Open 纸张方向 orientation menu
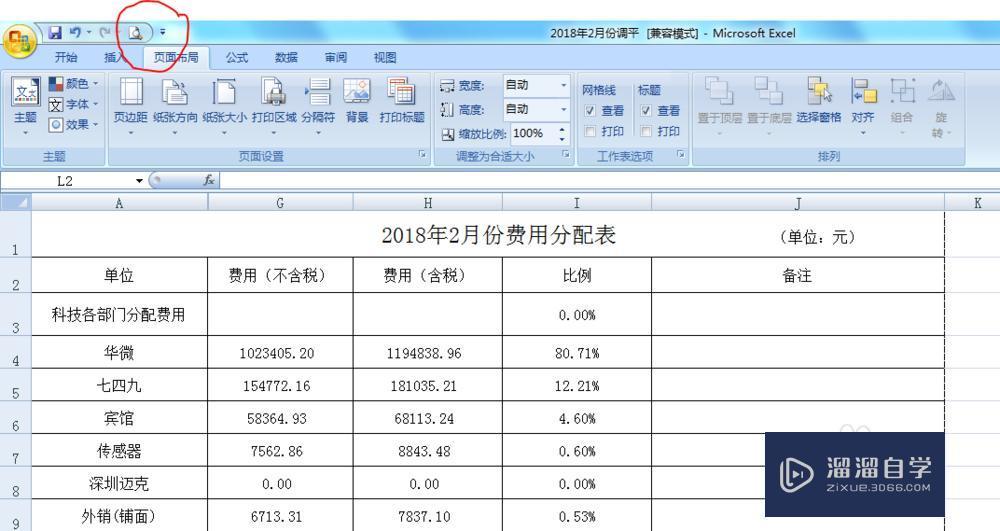This screenshot has height=531, width=1000. click(x=175, y=106)
